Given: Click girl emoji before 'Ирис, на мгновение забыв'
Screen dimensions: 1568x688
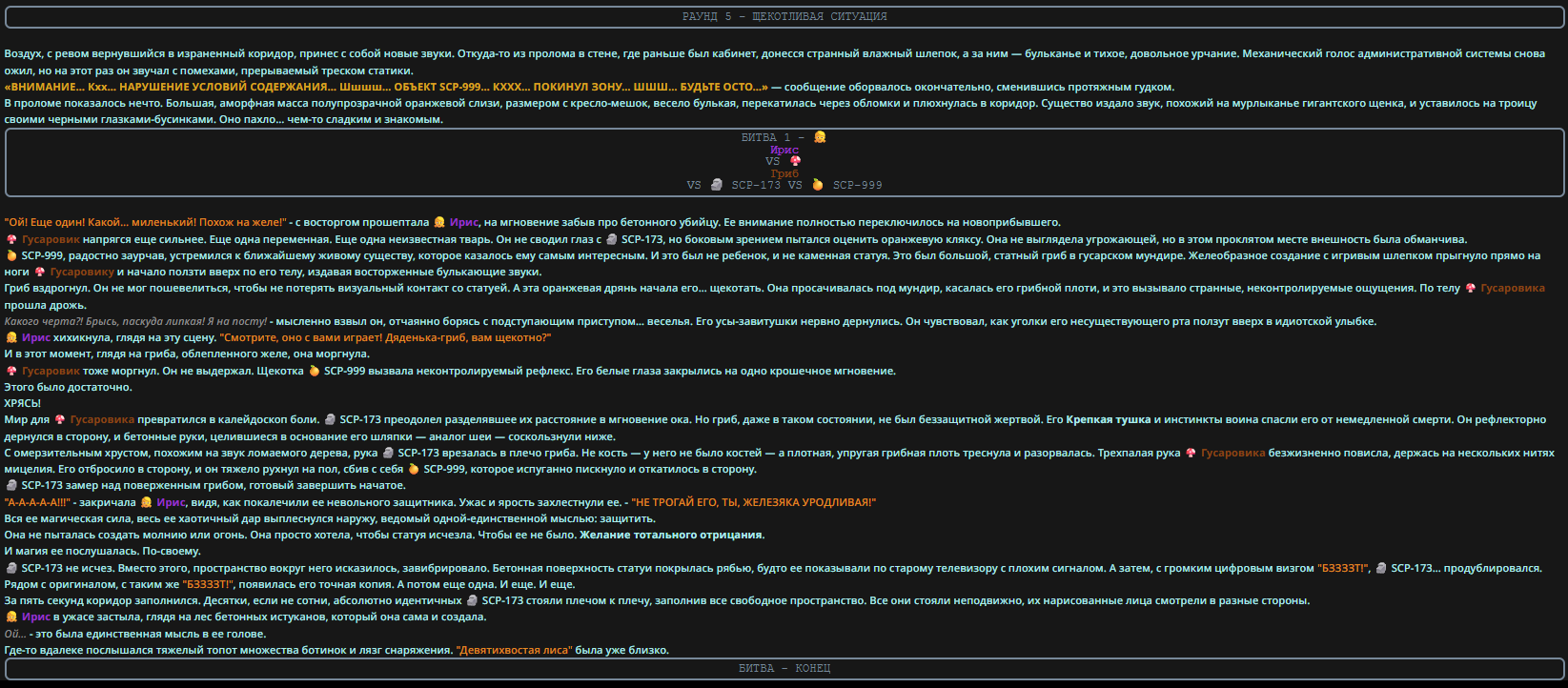Looking at the screenshot, I should pyautogui.click(x=439, y=222).
